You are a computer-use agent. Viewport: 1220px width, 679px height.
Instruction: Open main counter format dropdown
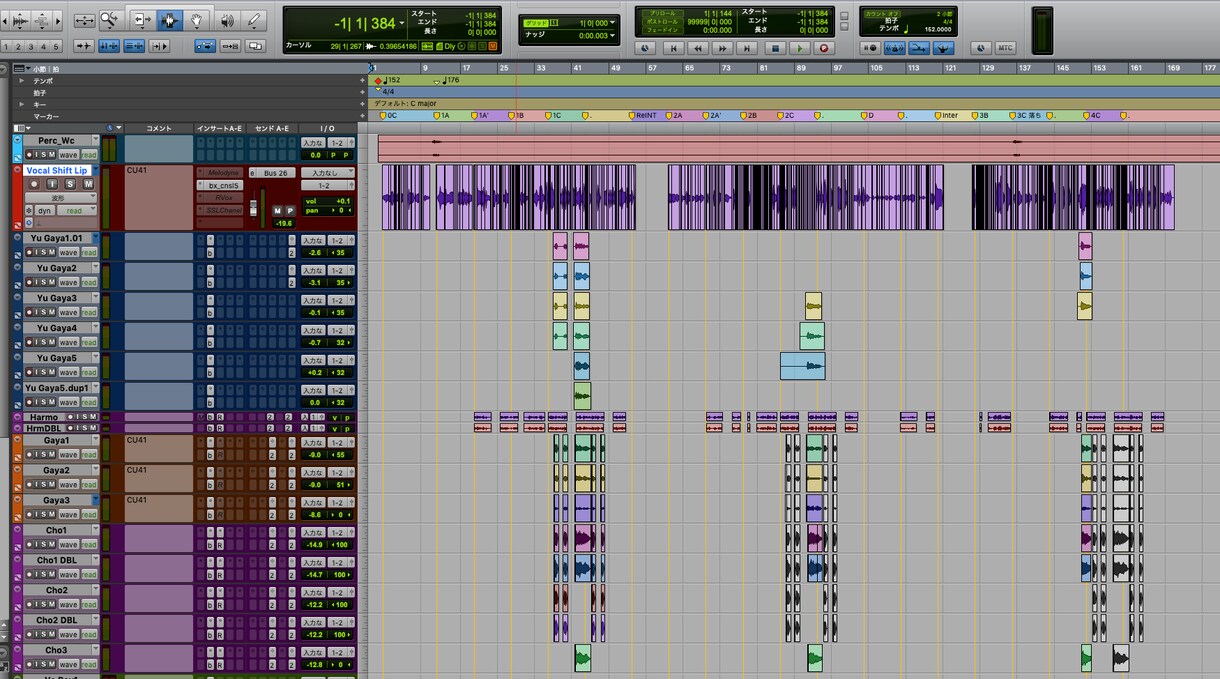point(402,23)
